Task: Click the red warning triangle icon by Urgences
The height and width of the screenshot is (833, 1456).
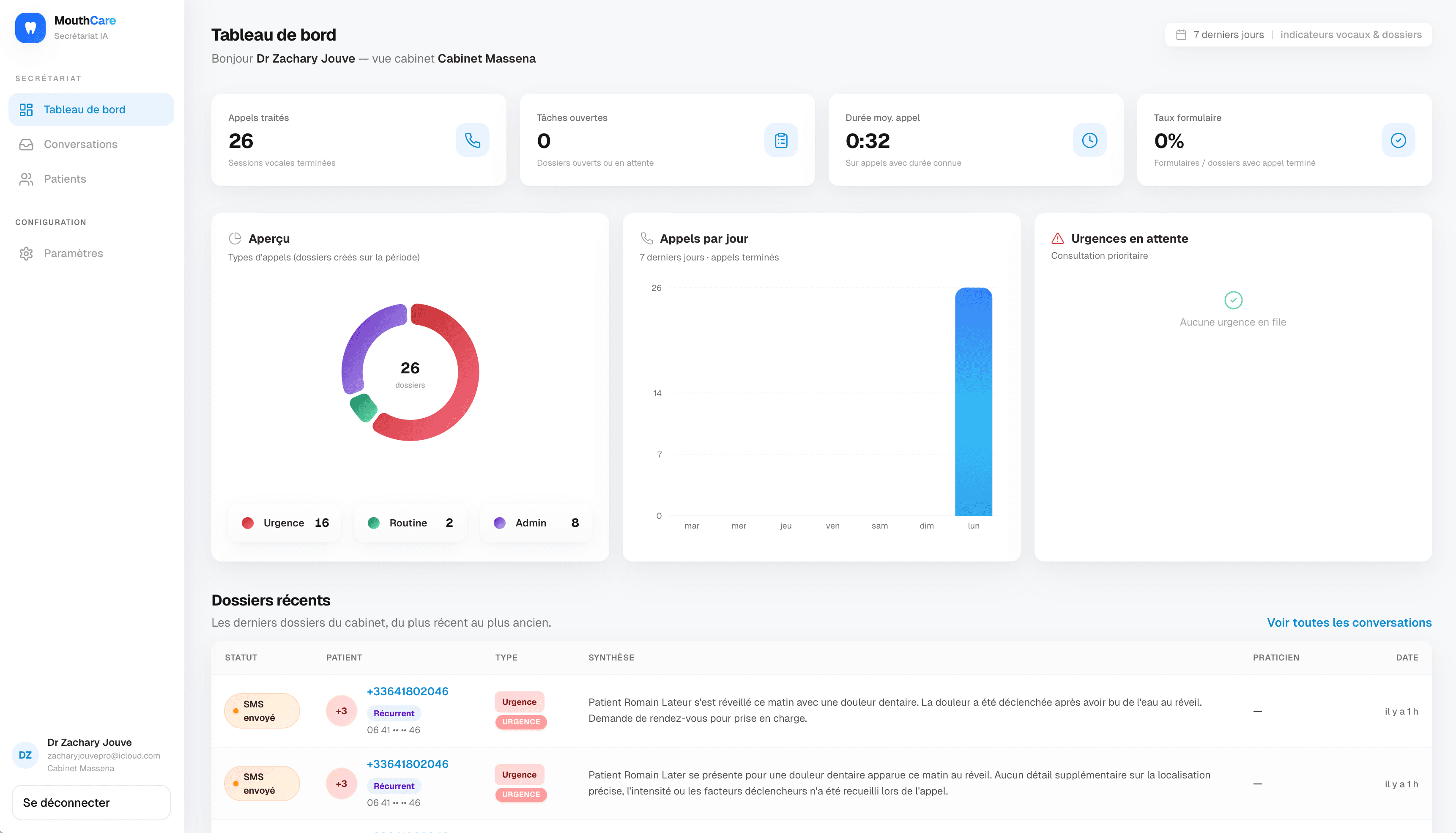Action: (1058, 238)
